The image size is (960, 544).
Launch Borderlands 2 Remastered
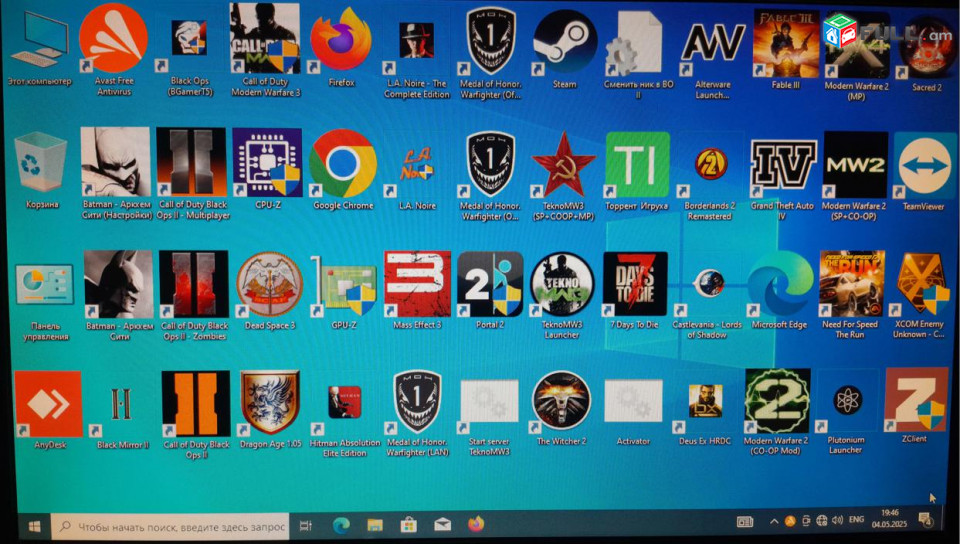click(x=710, y=164)
